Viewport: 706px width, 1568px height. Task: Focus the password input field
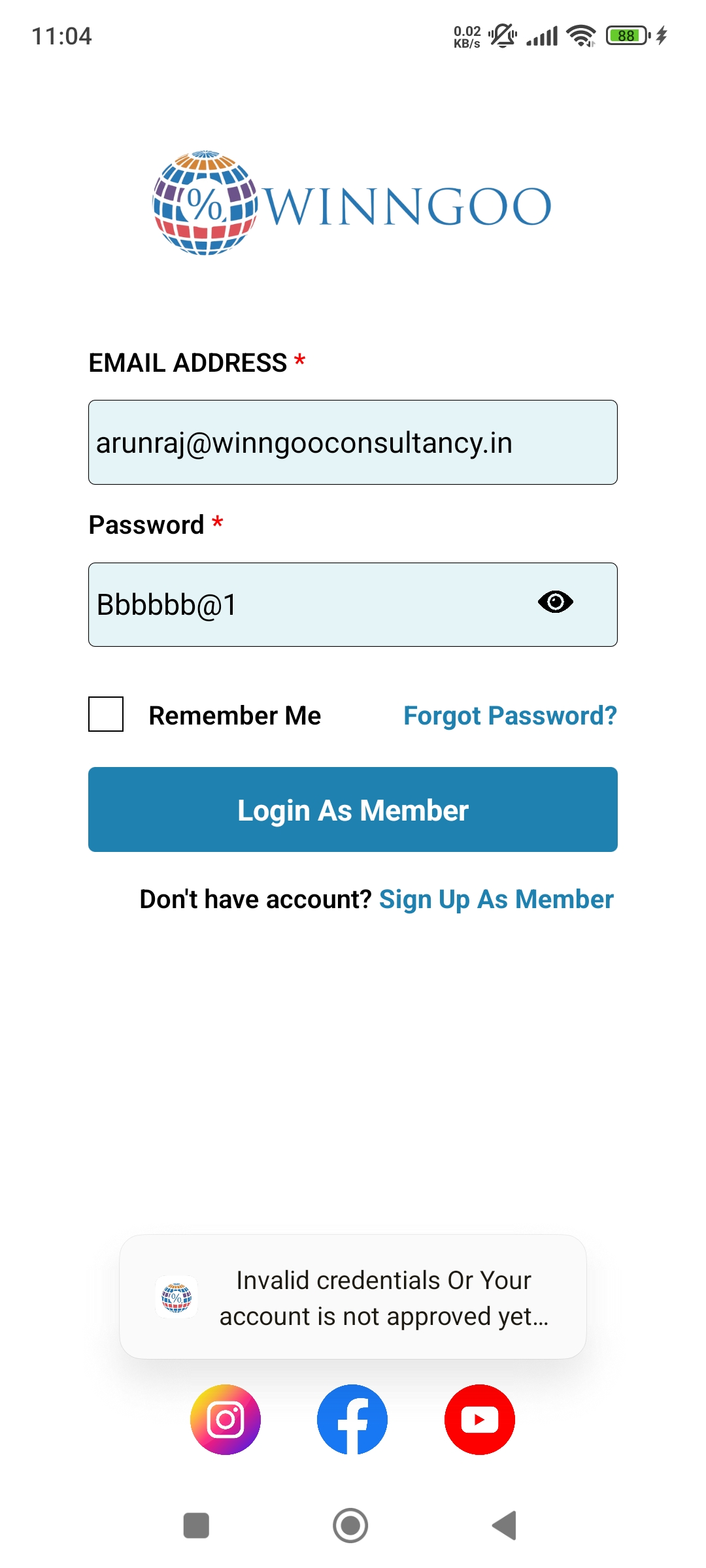307,605
